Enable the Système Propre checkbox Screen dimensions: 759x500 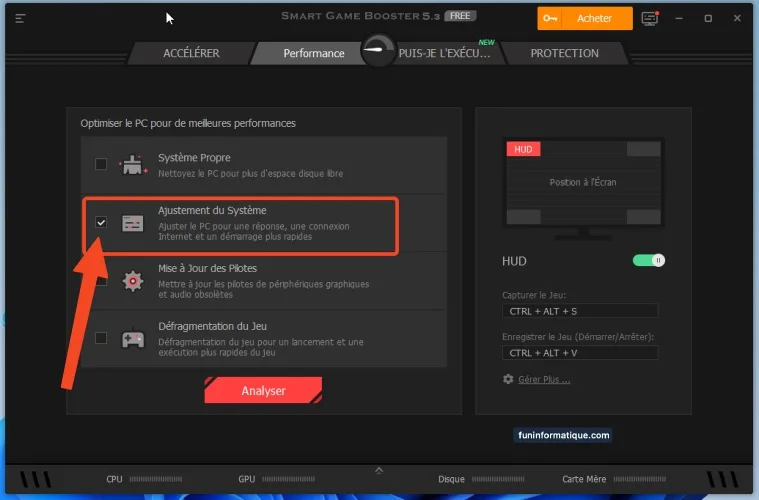coord(101,164)
